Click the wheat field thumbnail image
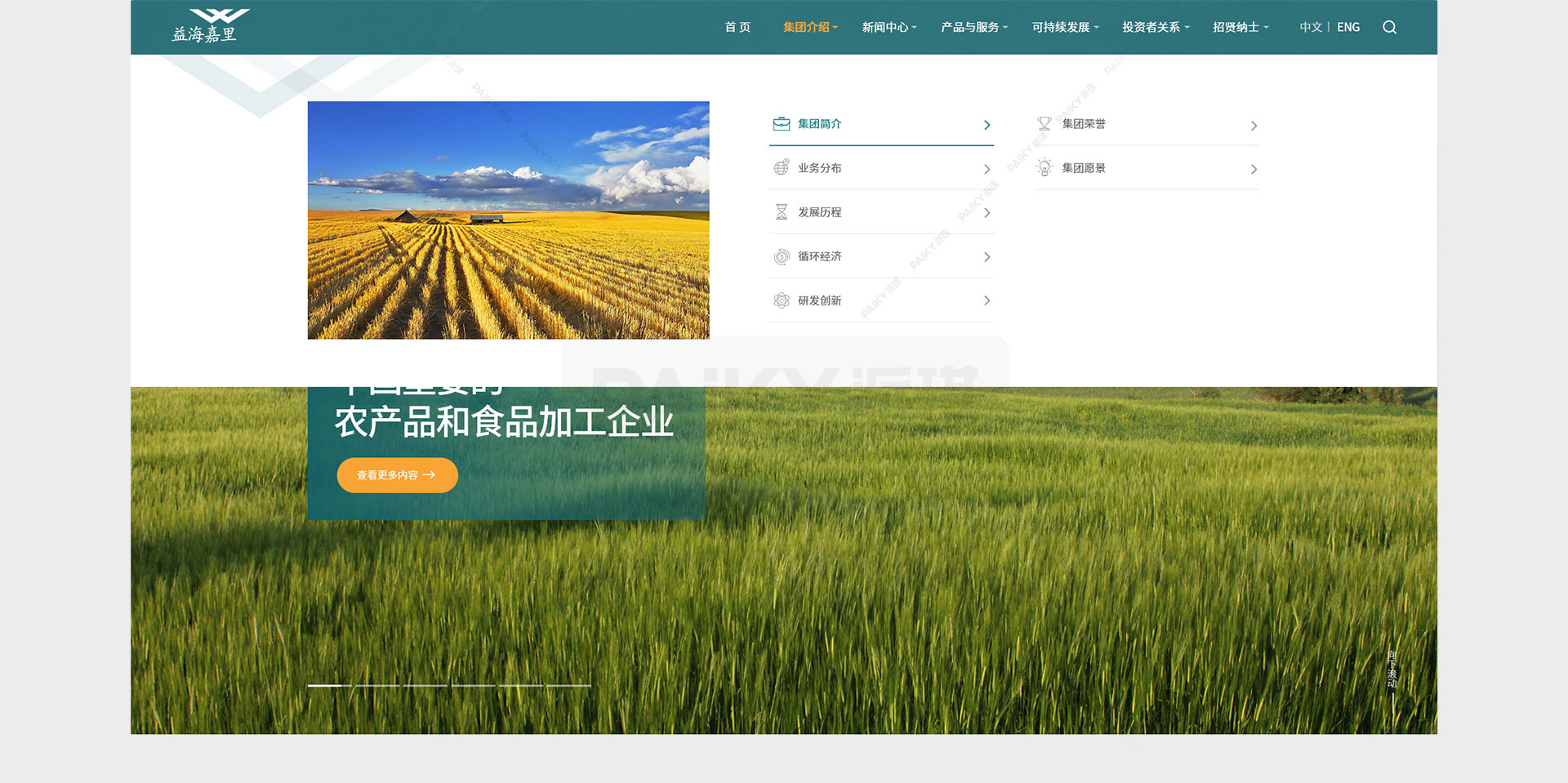This screenshot has width=1568, height=783. click(x=508, y=220)
